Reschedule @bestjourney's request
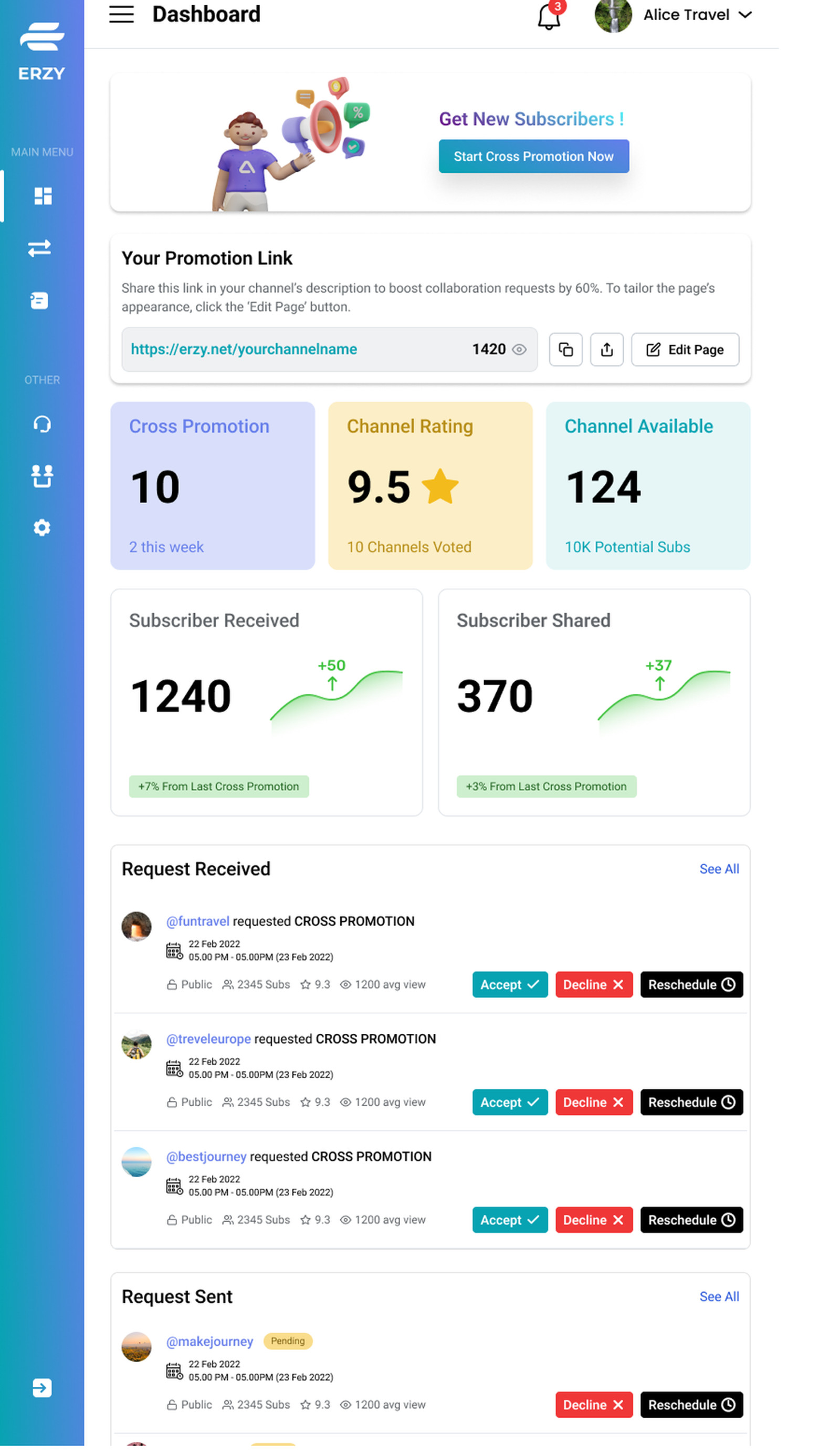 691,1220
